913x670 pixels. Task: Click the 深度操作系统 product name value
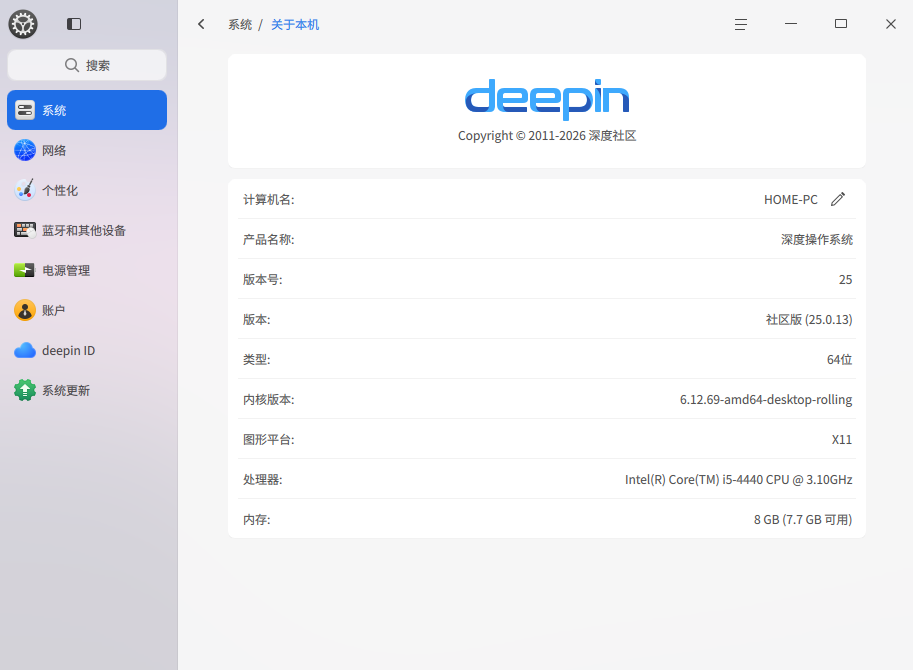click(816, 240)
